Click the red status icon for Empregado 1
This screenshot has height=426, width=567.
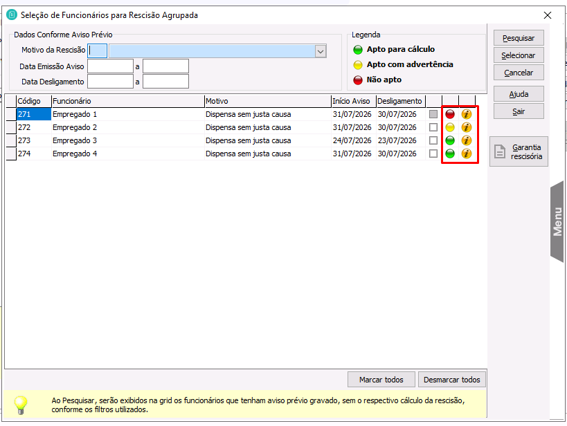click(x=450, y=114)
